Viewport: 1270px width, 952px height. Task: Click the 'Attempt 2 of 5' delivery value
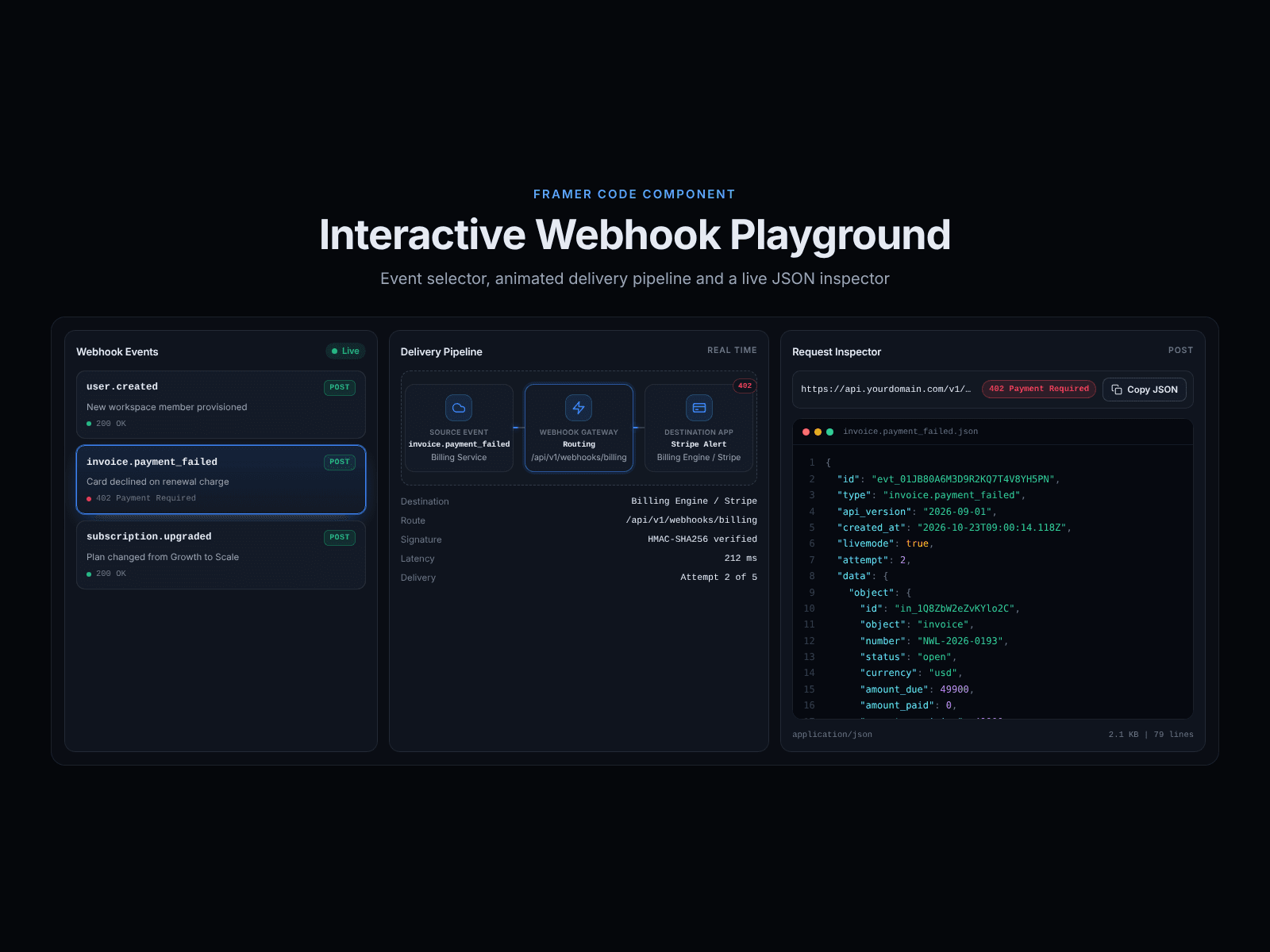[718, 578]
